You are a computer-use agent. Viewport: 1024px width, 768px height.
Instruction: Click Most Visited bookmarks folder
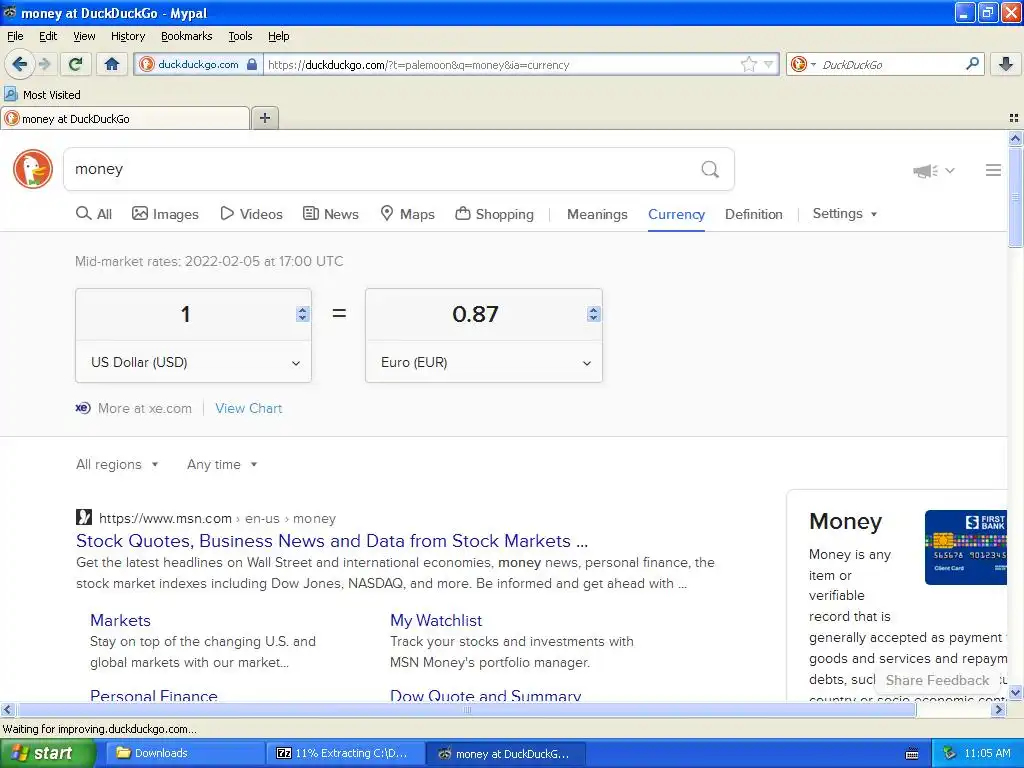(42, 95)
